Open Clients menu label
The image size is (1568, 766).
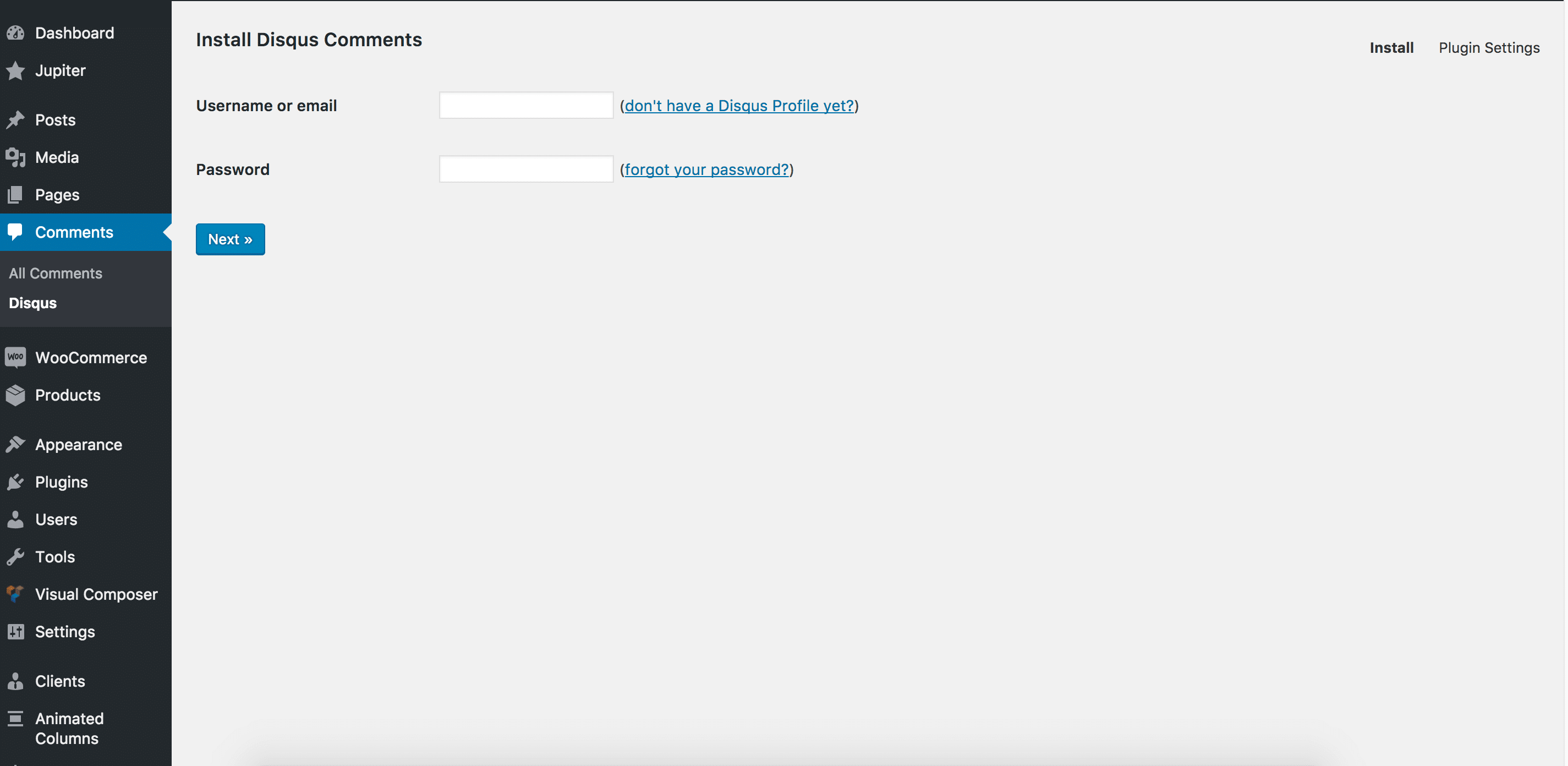(x=59, y=681)
